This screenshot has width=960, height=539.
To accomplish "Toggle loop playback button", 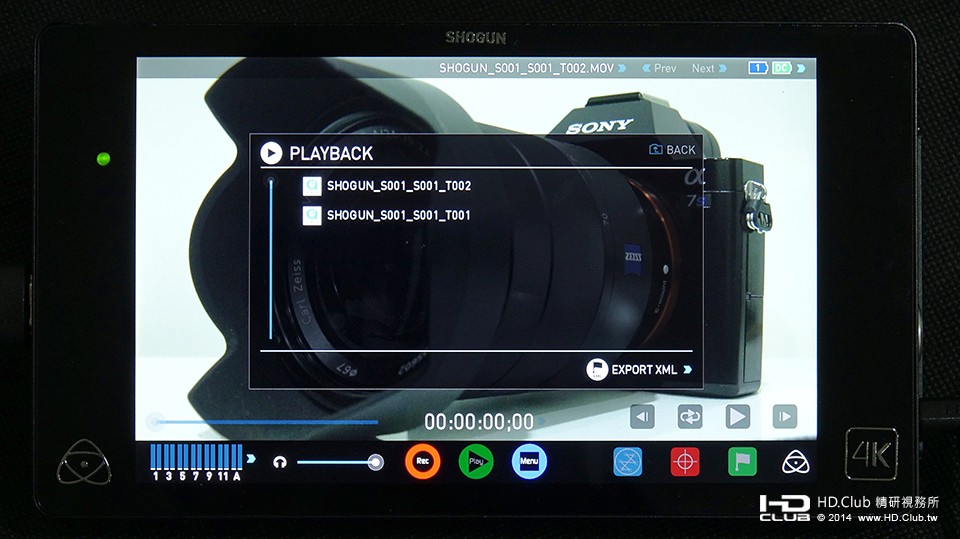I will [689, 416].
